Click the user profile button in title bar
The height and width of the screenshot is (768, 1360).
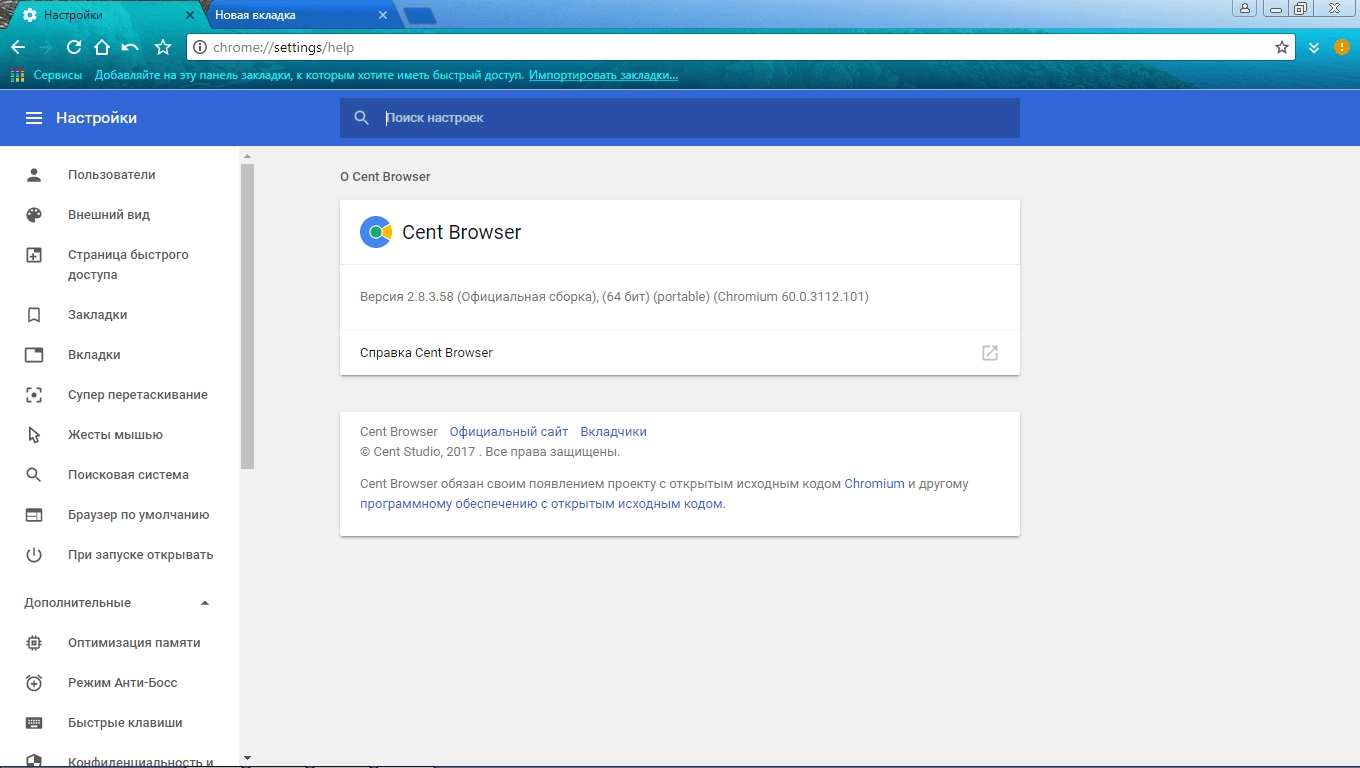pos(1244,8)
